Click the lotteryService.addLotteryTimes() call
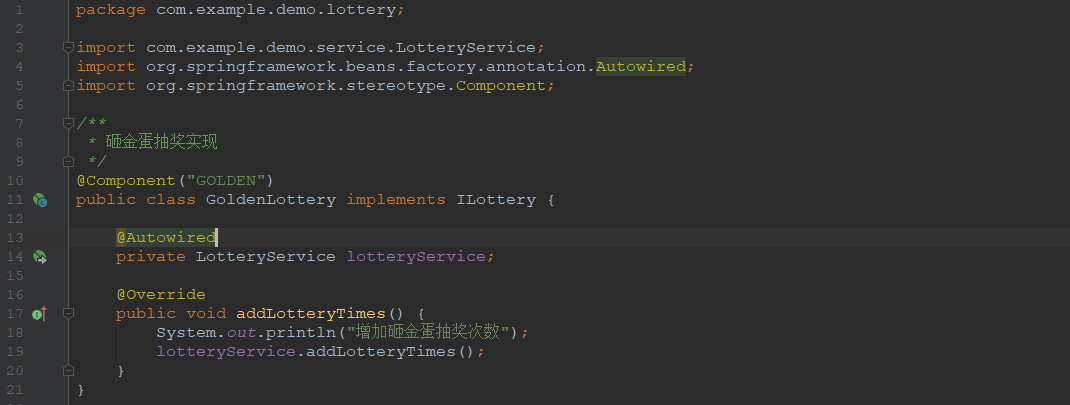The width and height of the screenshot is (1070, 405). click(x=315, y=352)
